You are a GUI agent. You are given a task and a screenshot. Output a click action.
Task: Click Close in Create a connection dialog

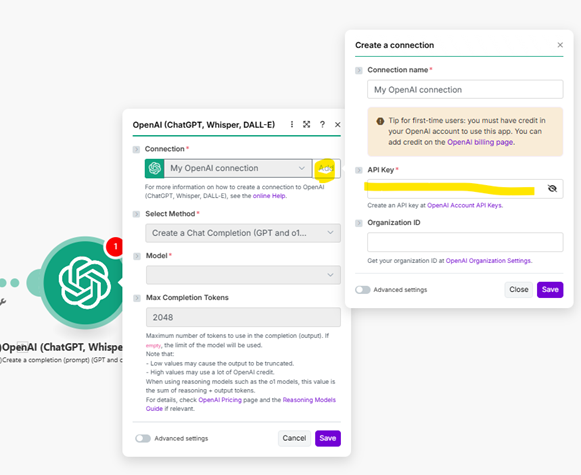pyautogui.click(x=519, y=290)
